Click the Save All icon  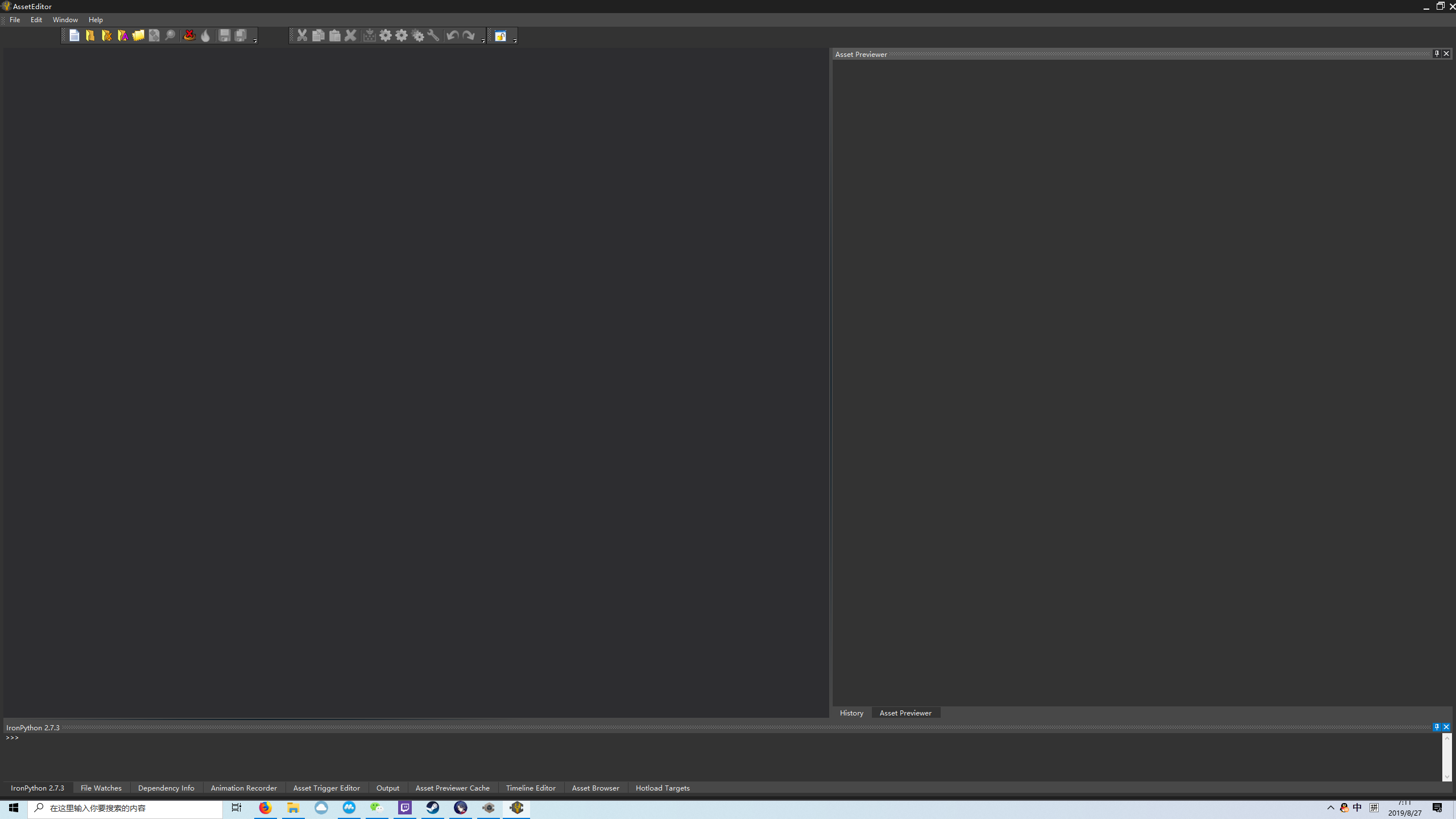[x=241, y=36]
